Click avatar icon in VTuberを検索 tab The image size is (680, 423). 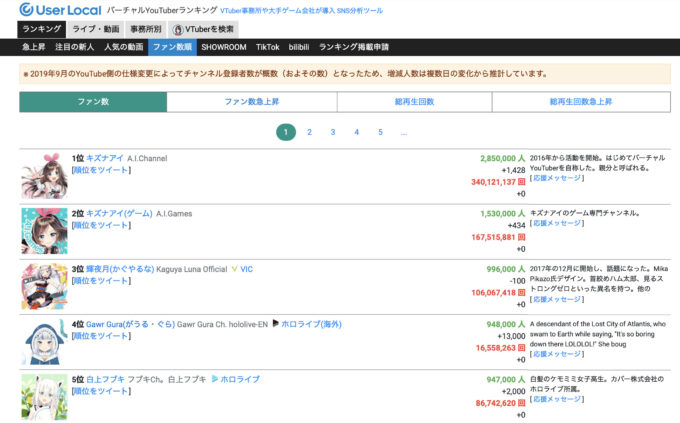pos(177,30)
